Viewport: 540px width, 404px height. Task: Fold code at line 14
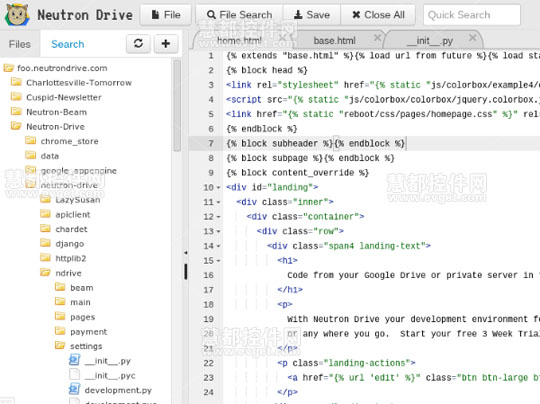(218, 246)
